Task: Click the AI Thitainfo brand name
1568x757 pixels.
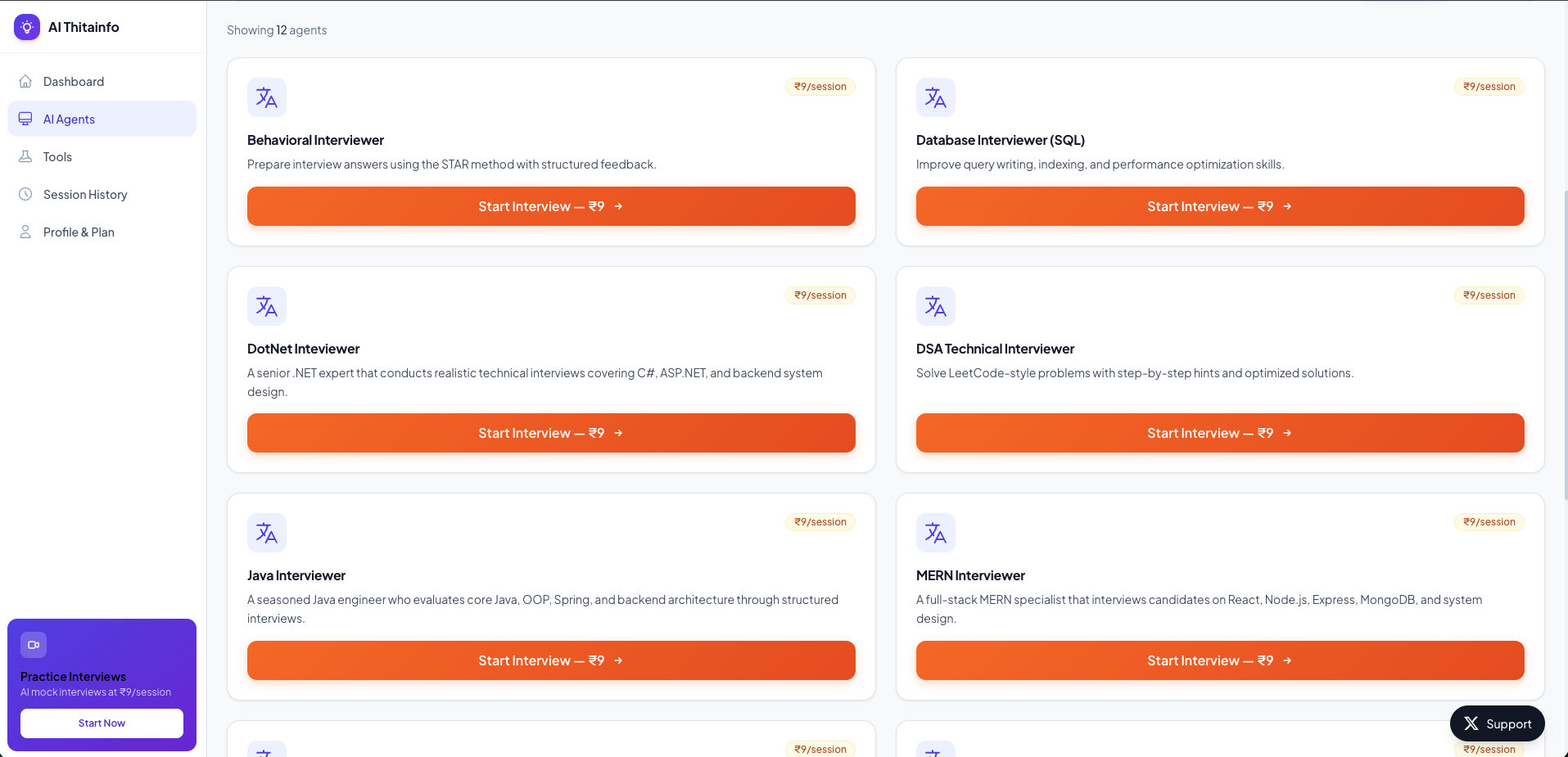Action: tap(84, 27)
